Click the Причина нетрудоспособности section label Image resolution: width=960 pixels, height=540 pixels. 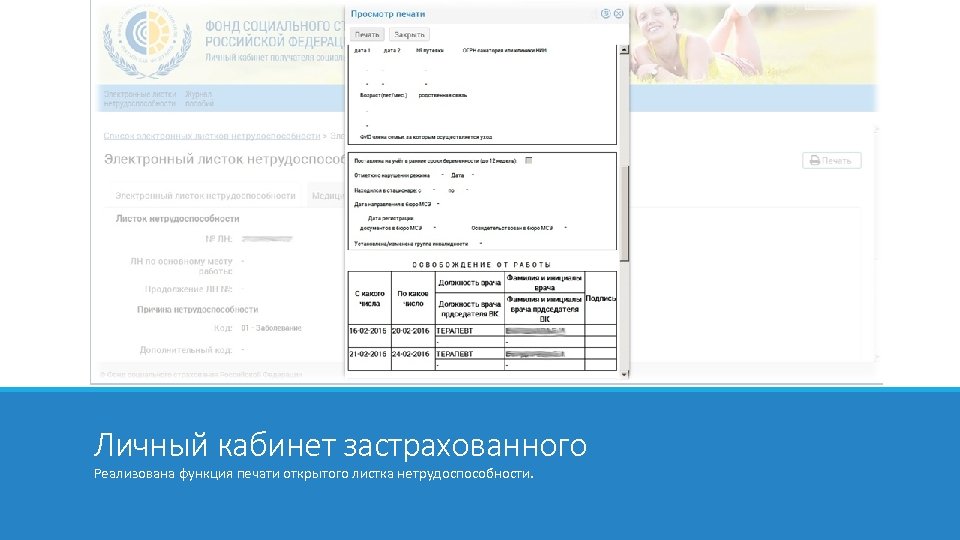197,310
